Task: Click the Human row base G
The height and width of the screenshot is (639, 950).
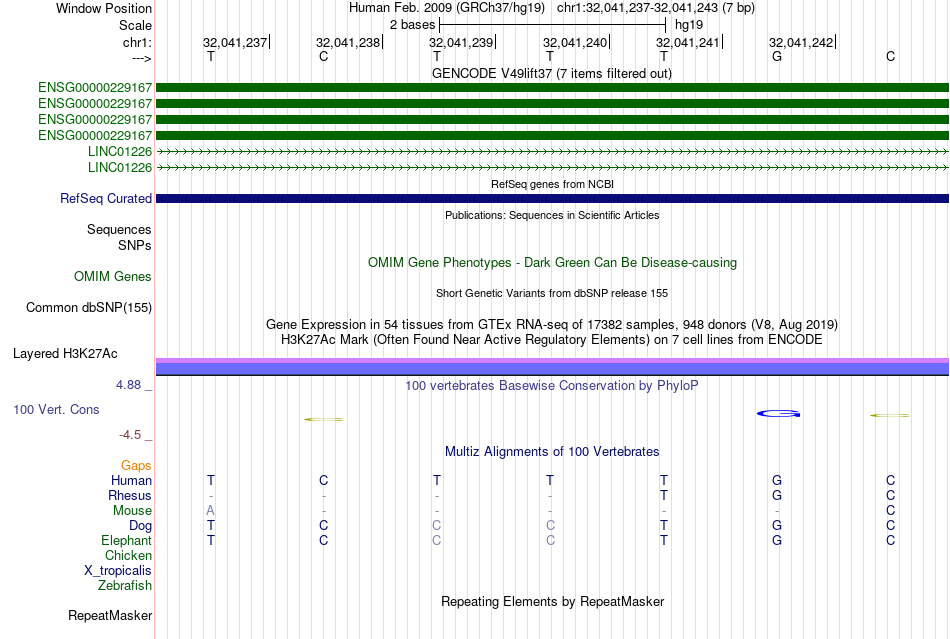Action: [x=777, y=480]
